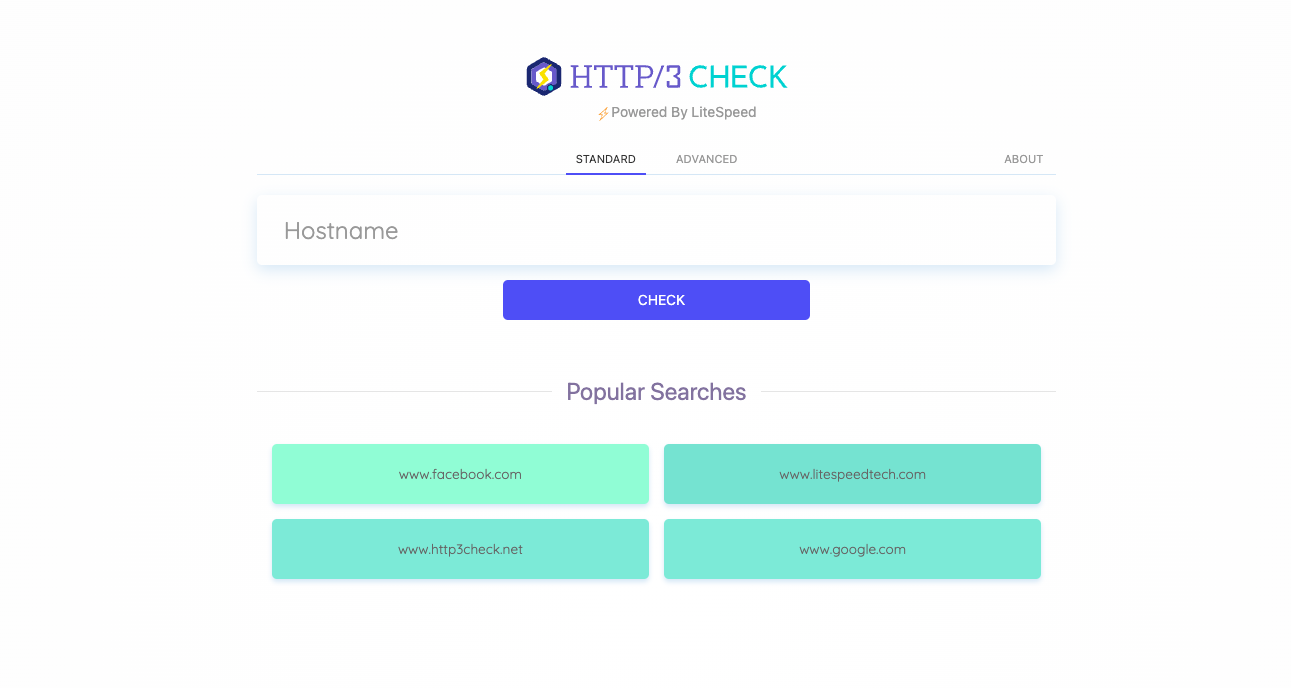Click the mint green facebook.com tile
Screen dimensions: 1291x688
(x=460, y=474)
